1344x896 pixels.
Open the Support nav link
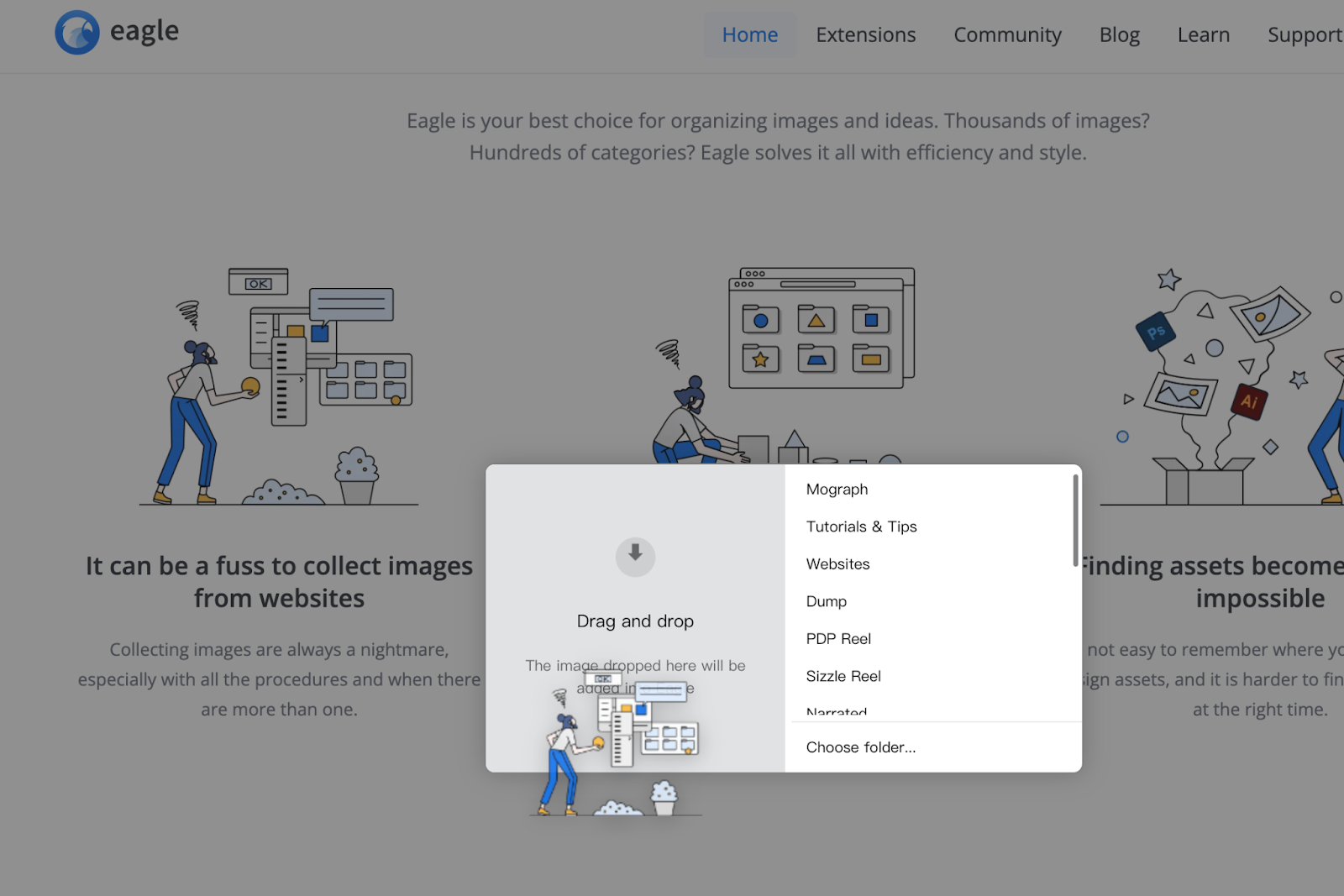click(x=1305, y=34)
